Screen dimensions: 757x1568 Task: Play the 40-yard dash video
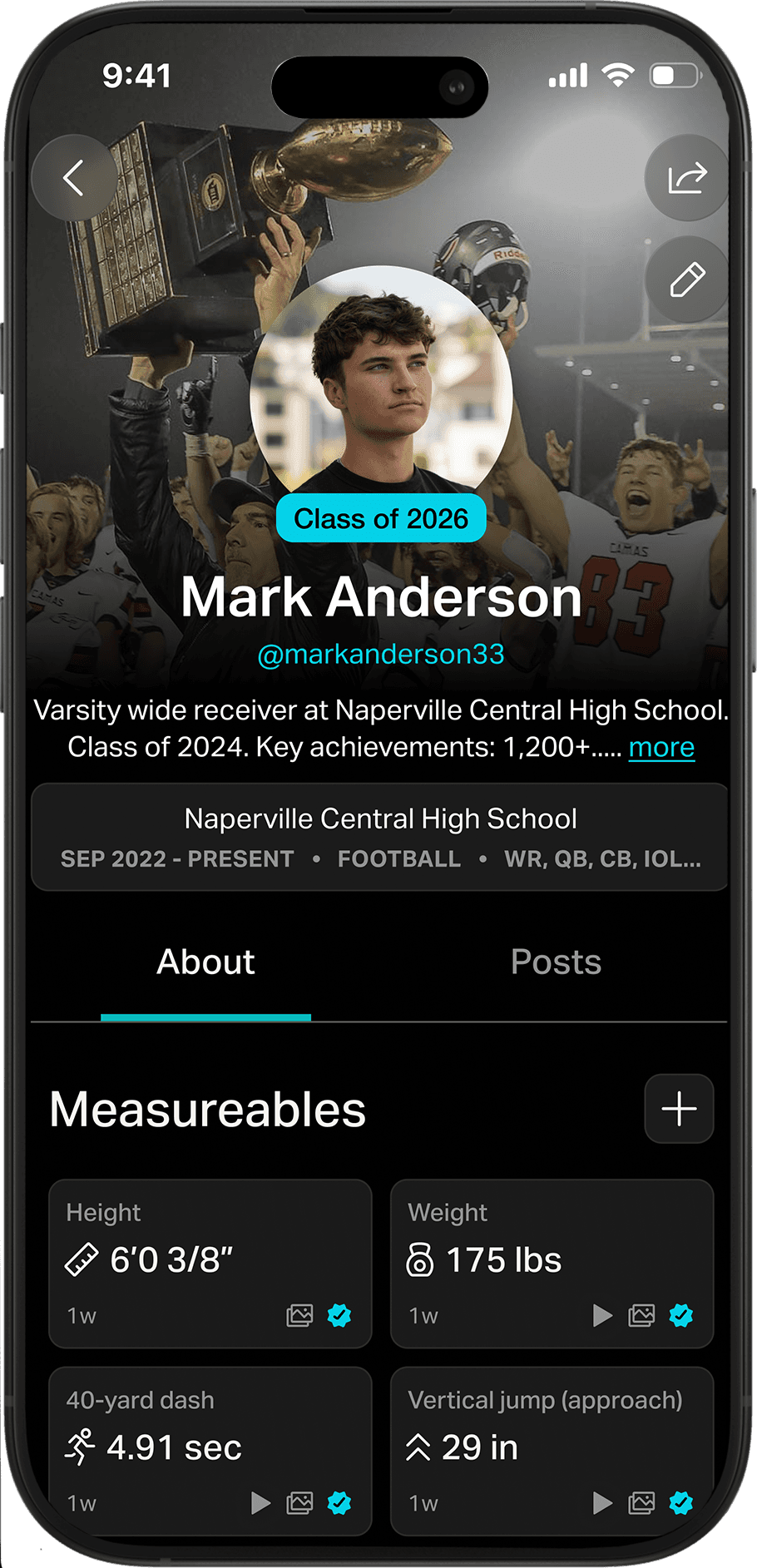click(x=260, y=1502)
